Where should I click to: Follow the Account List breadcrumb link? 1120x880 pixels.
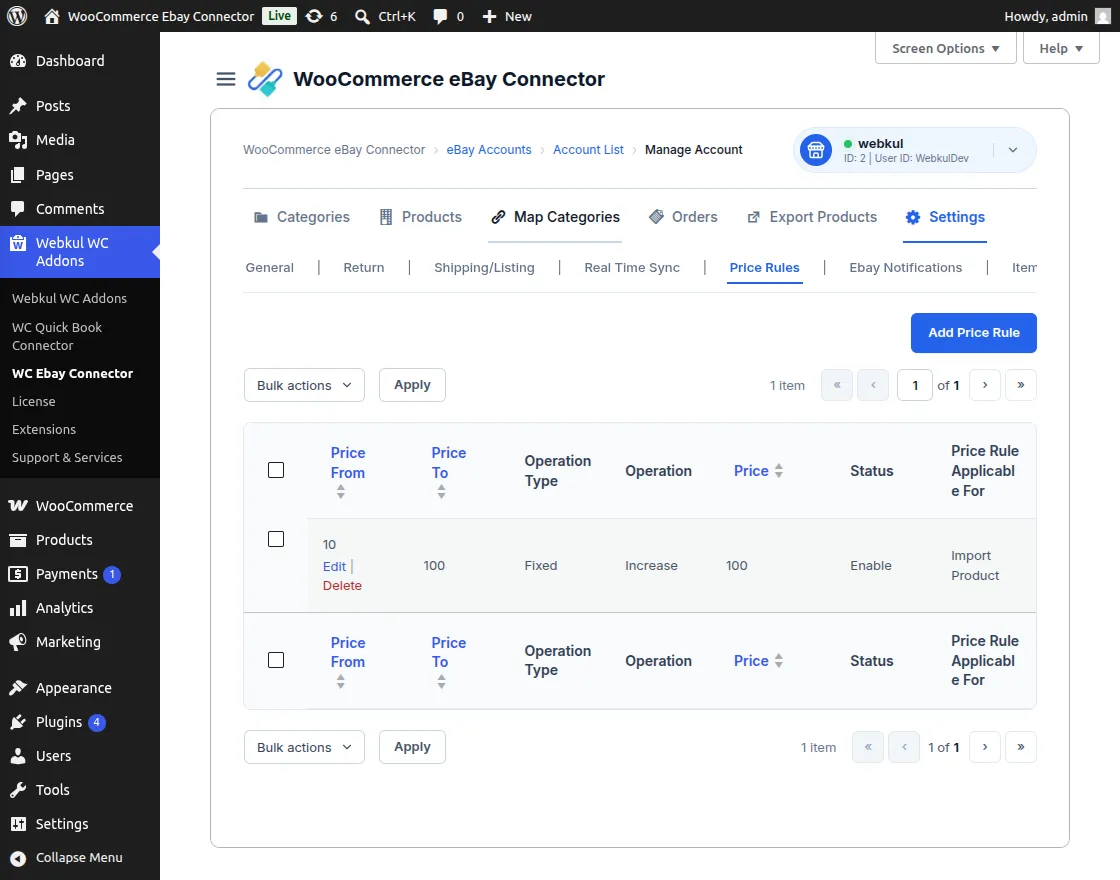pos(588,150)
